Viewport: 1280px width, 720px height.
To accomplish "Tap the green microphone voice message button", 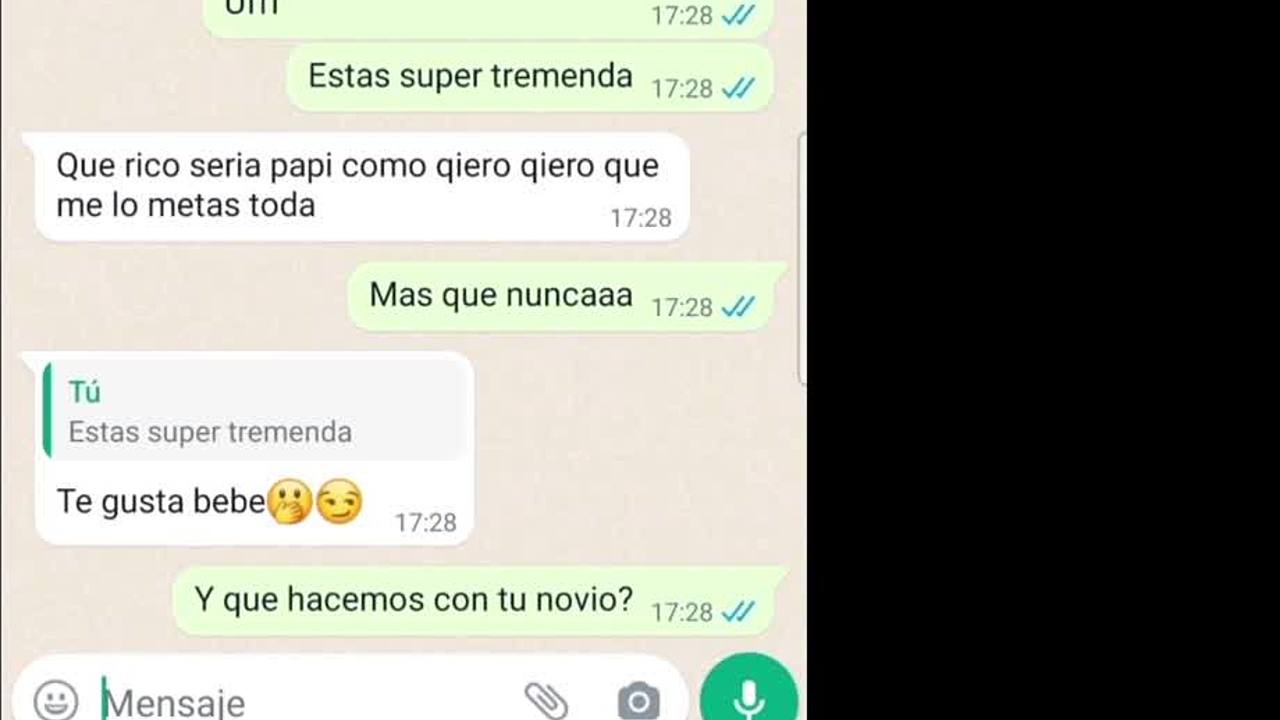I will (749, 692).
